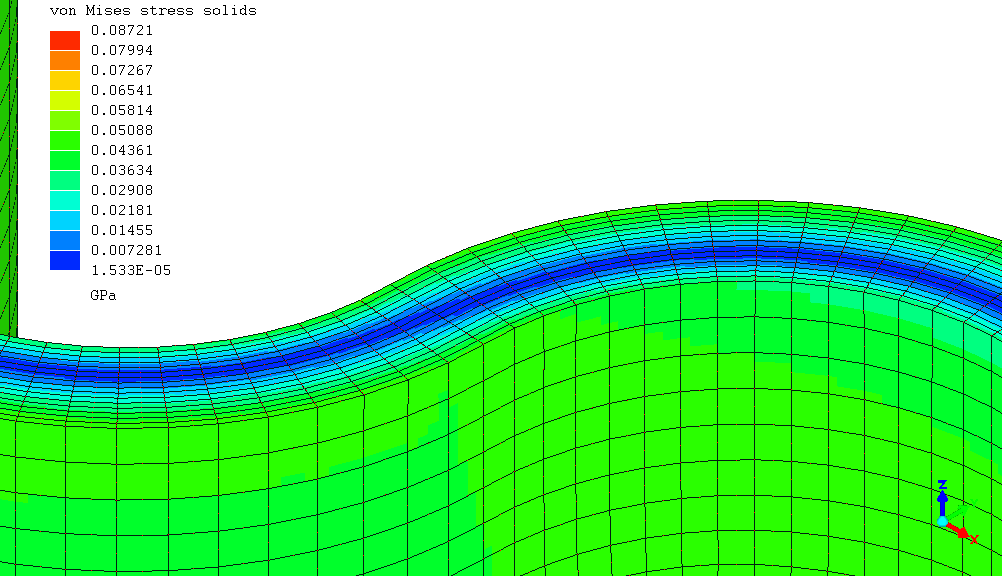Screen dimensions: 1002x576
Task: Click the coordinate axis triad icon
Action: (x=957, y=513)
